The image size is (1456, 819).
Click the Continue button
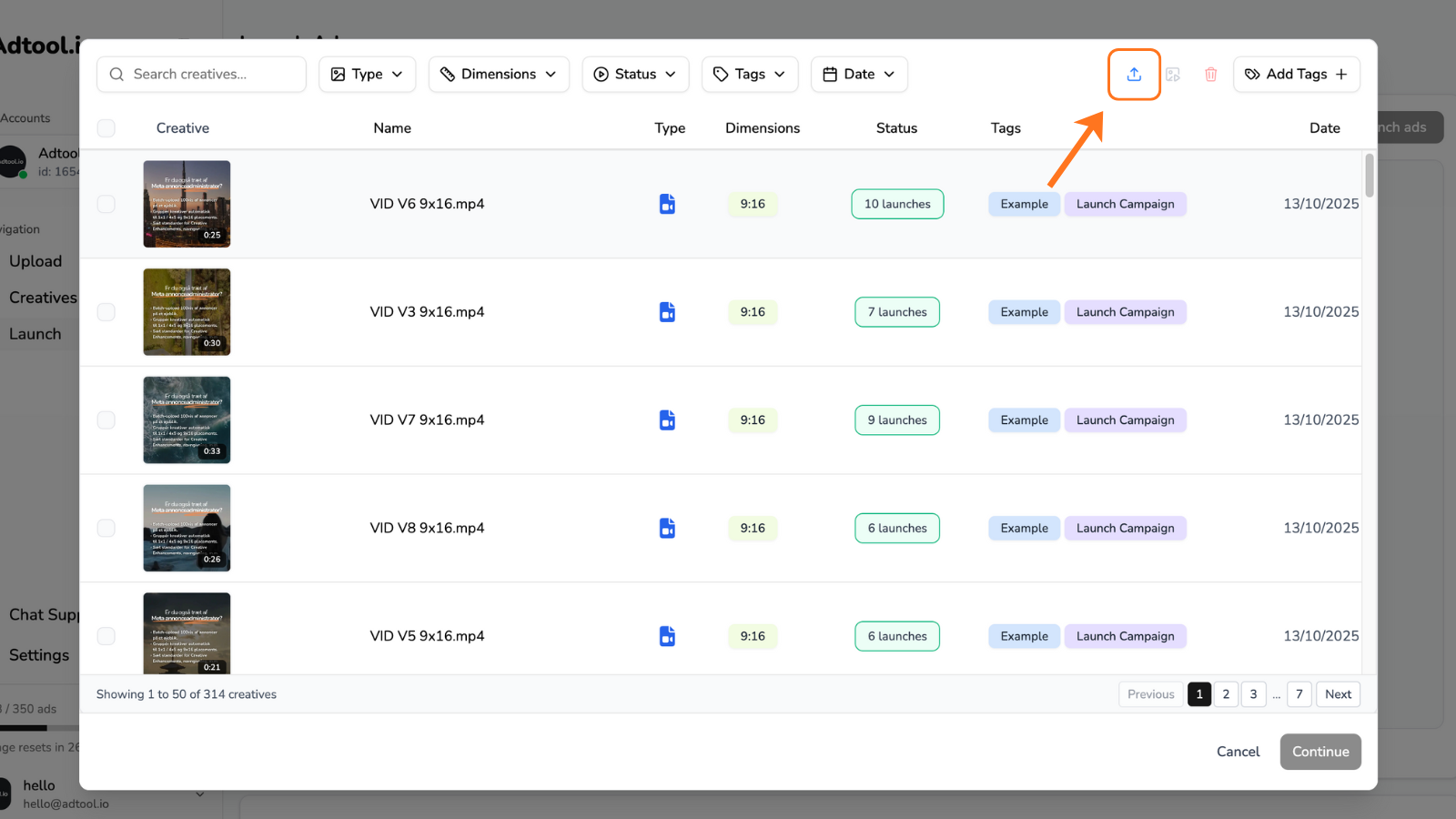[x=1320, y=752]
